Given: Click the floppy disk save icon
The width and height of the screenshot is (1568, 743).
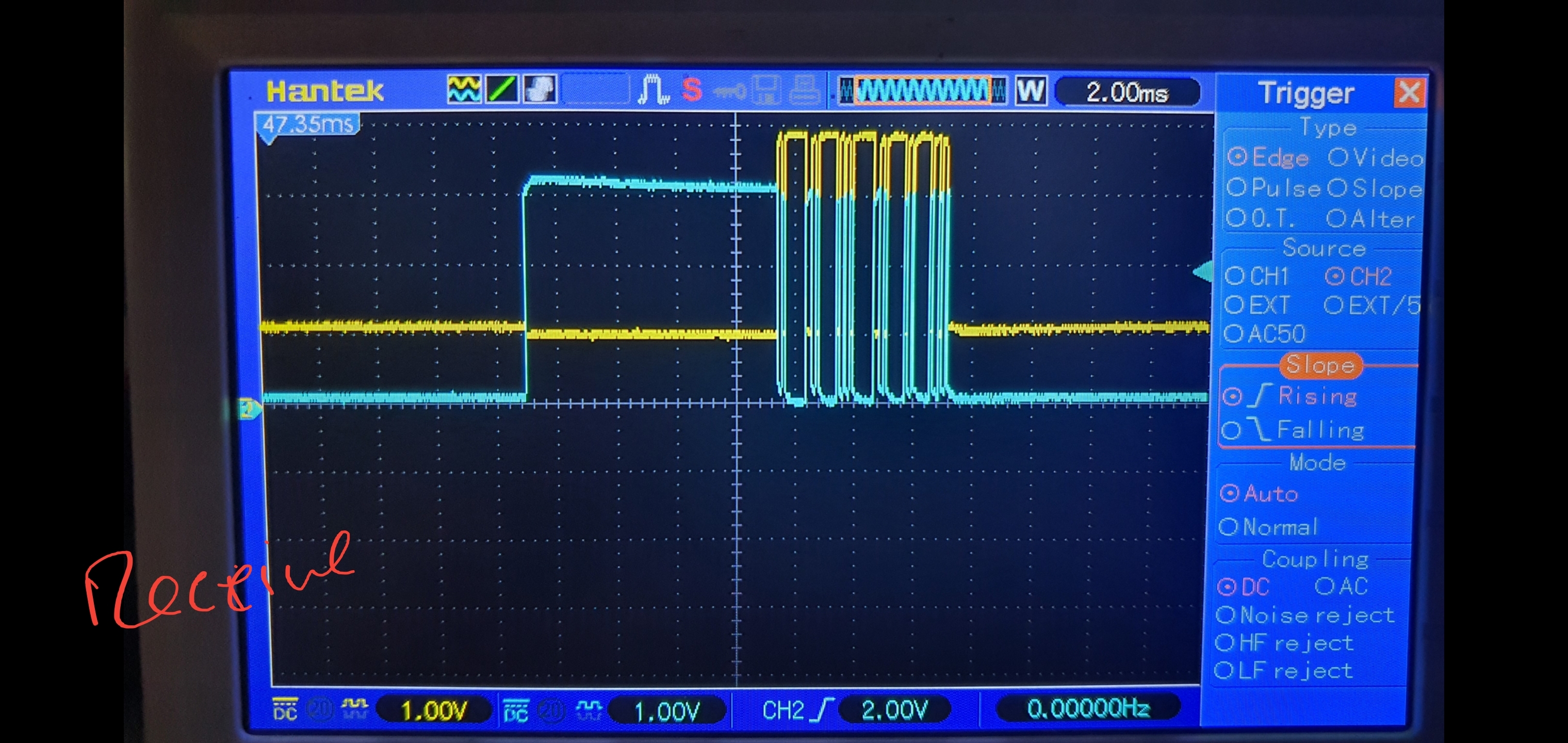Looking at the screenshot, I should [x=767, y=91].
